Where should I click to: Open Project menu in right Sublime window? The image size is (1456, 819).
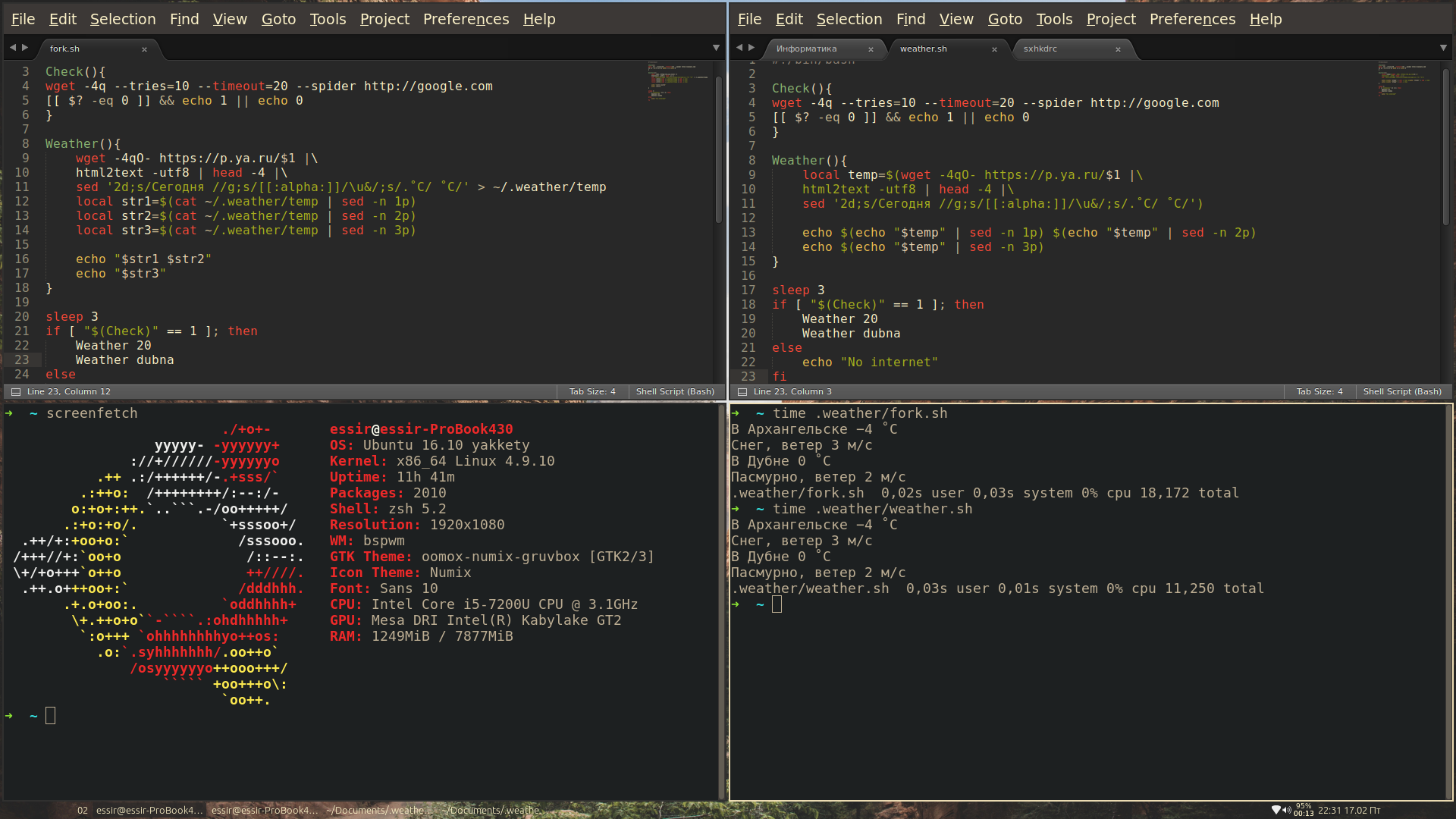click(1111, 19)
